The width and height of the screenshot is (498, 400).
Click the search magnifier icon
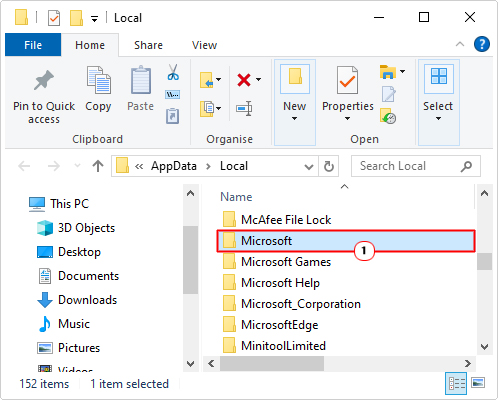point(466,166)
